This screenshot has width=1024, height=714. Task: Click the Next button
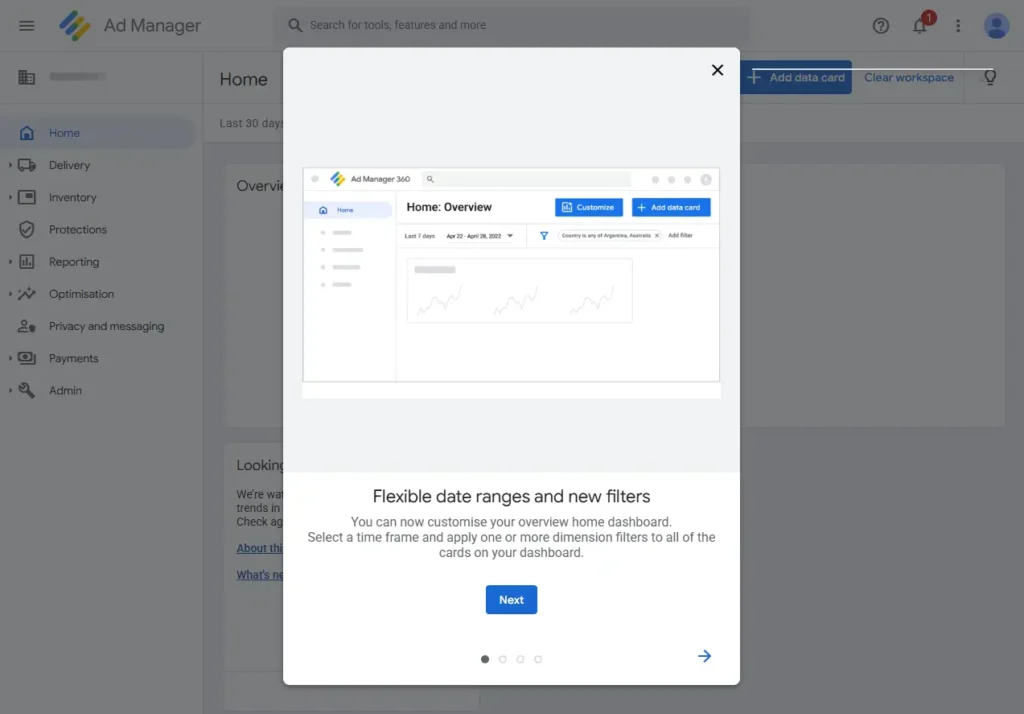511,600
